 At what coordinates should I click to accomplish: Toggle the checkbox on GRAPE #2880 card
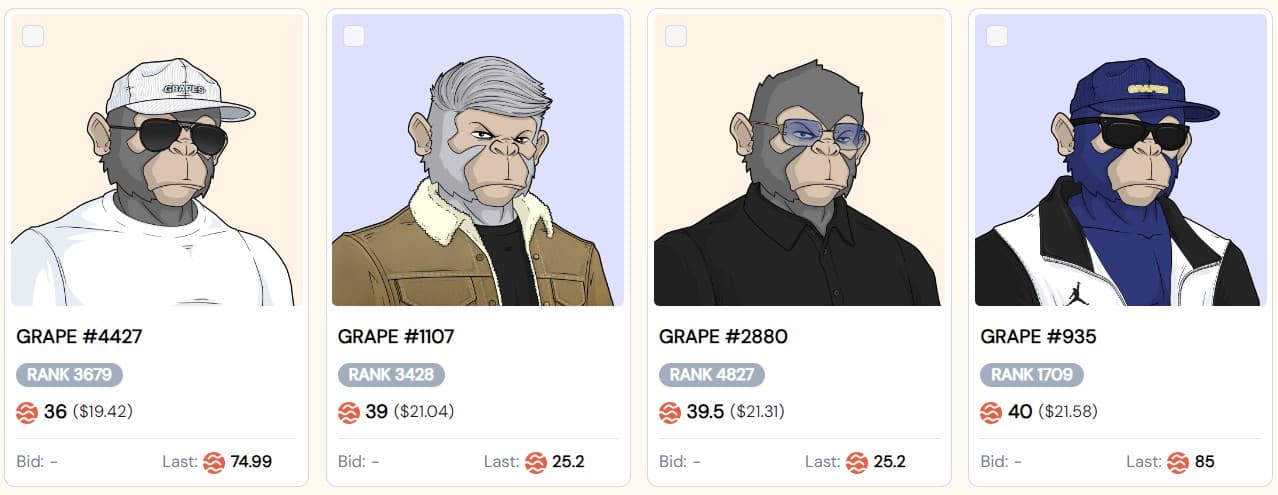676,36
